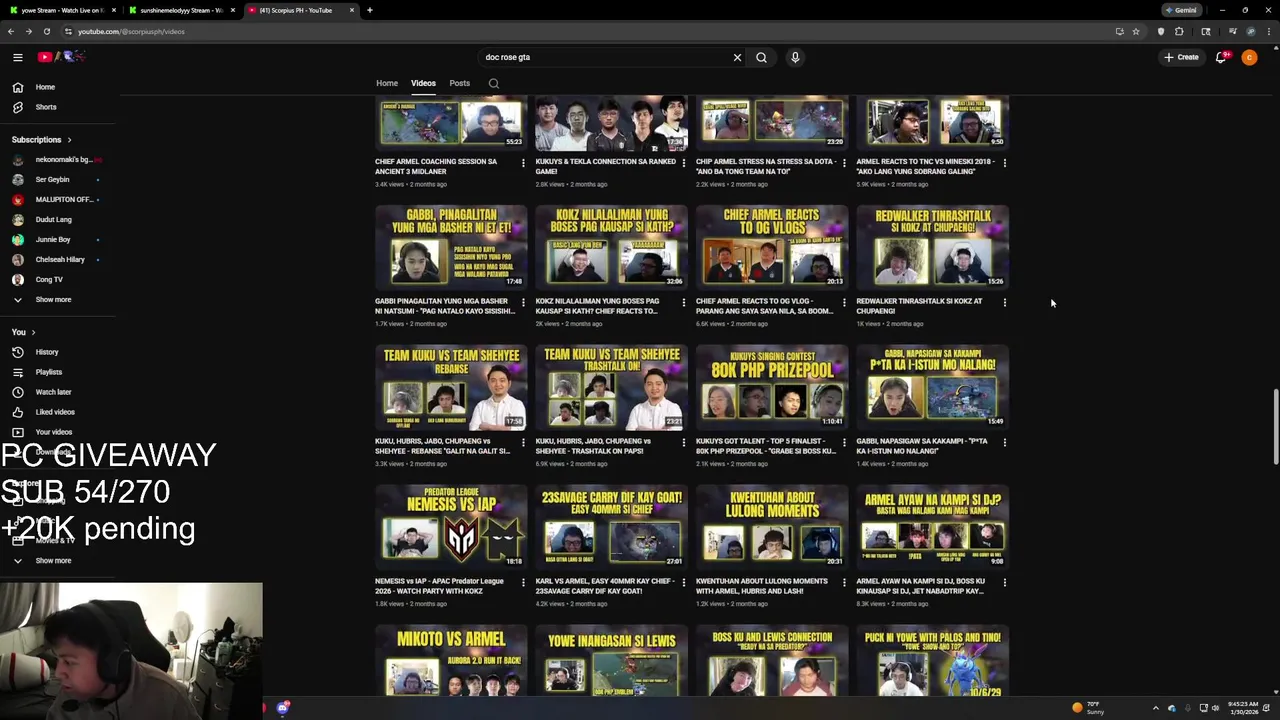
Task: Select the channel Videos tab
Action: click(423, 83)
